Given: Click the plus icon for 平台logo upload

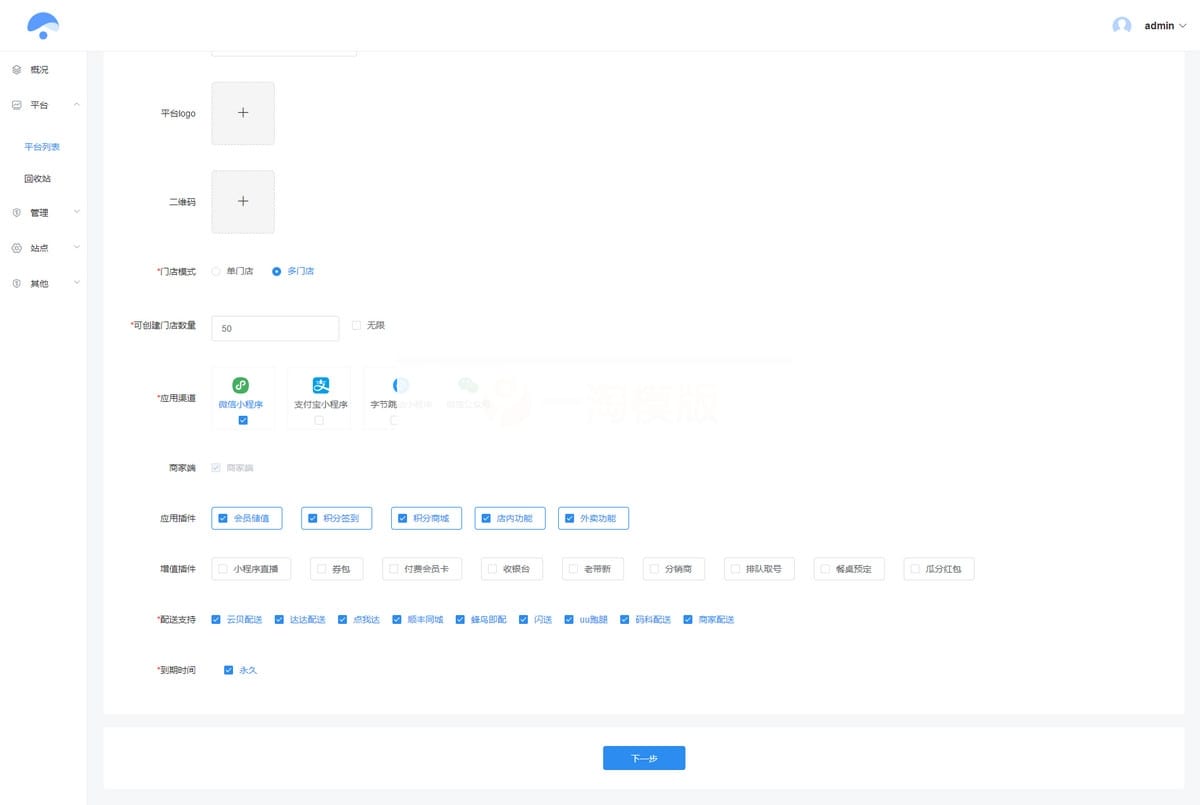Looking at the screenshot, I should [243, 113].
